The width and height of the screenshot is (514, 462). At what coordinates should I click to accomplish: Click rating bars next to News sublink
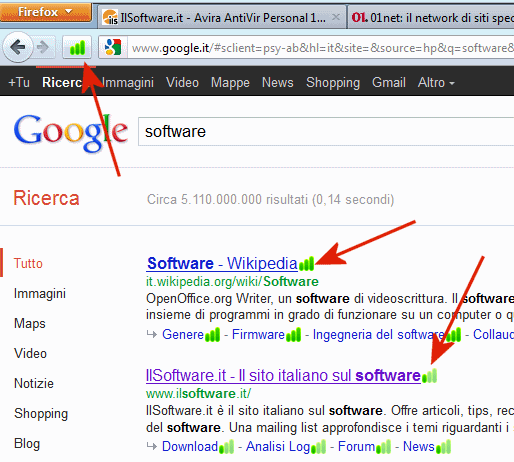[x=443, y=447]
